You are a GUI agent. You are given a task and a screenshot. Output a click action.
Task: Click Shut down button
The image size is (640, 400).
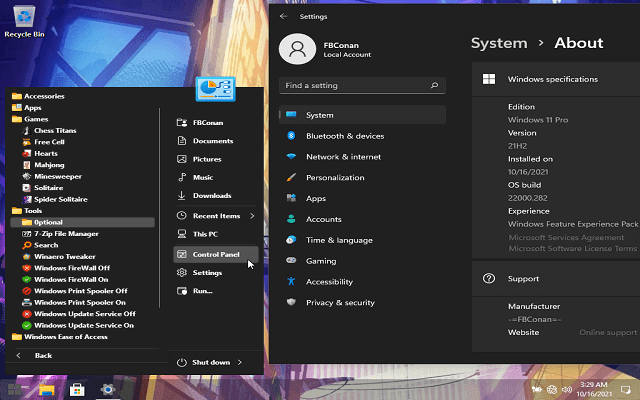(x=204, y=362)
